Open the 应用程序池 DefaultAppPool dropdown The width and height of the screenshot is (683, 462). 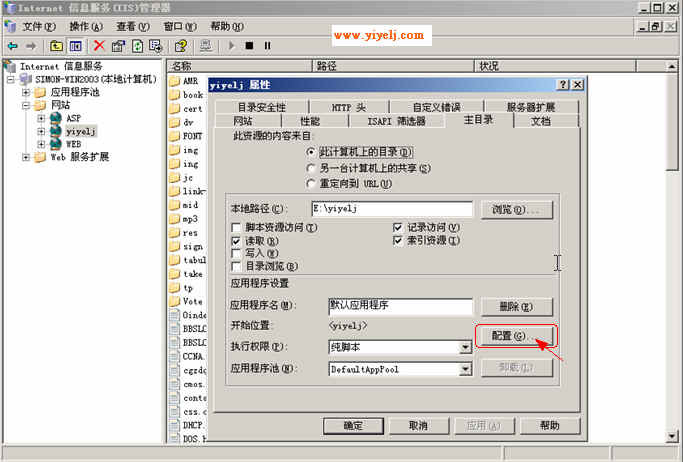[466, 369]
